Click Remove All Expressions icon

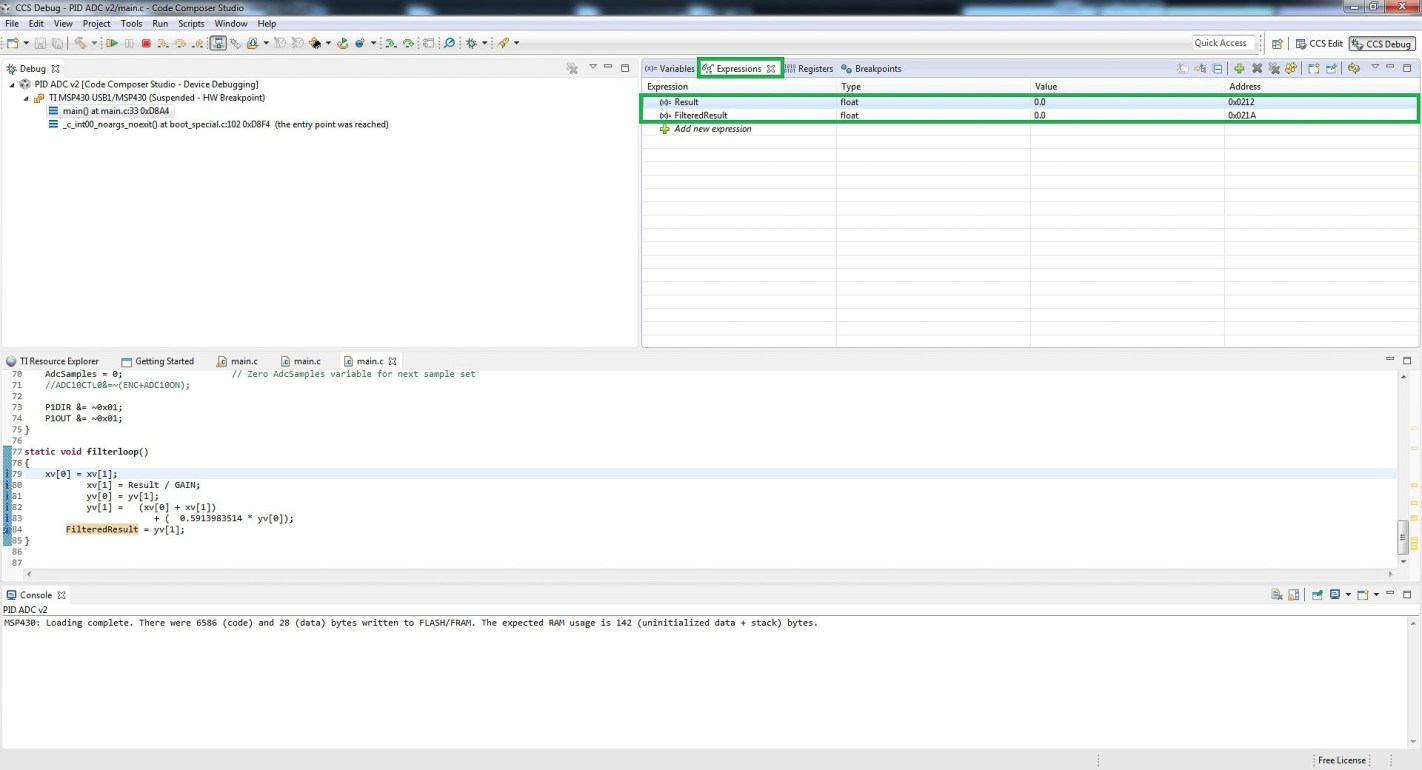[x=1273, y=68]
